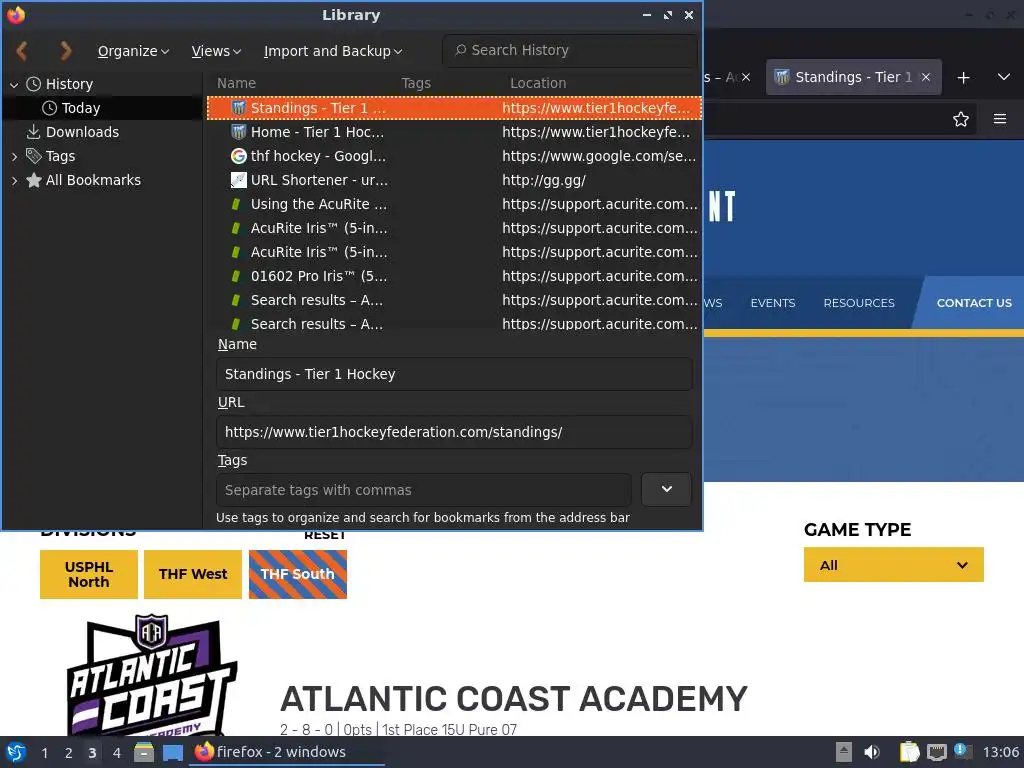
Task: Click the download icon next to Downloads
Action: pyautogui.click(x=34, y=132)
